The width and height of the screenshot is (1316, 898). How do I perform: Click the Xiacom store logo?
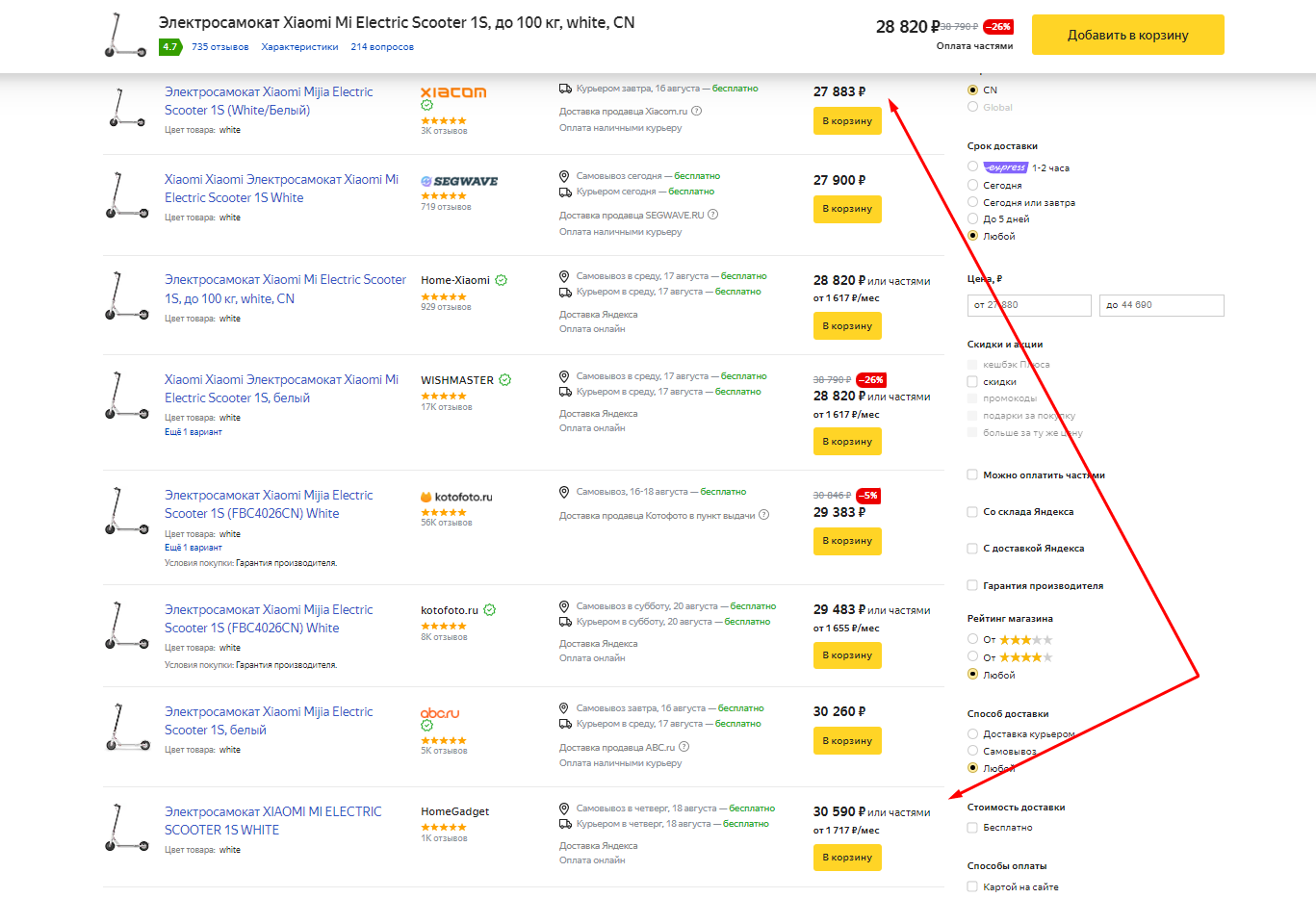tap(453, 92)
